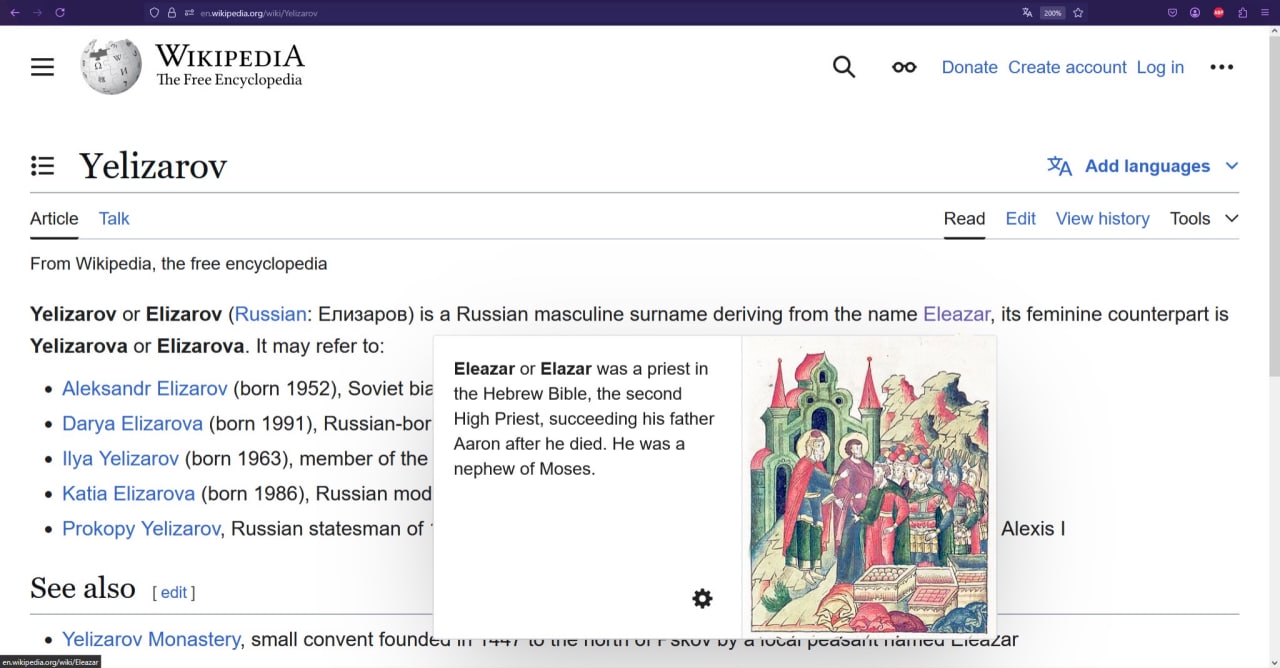
Task: Edit the See also section
Action: click(x=174, y=592)
